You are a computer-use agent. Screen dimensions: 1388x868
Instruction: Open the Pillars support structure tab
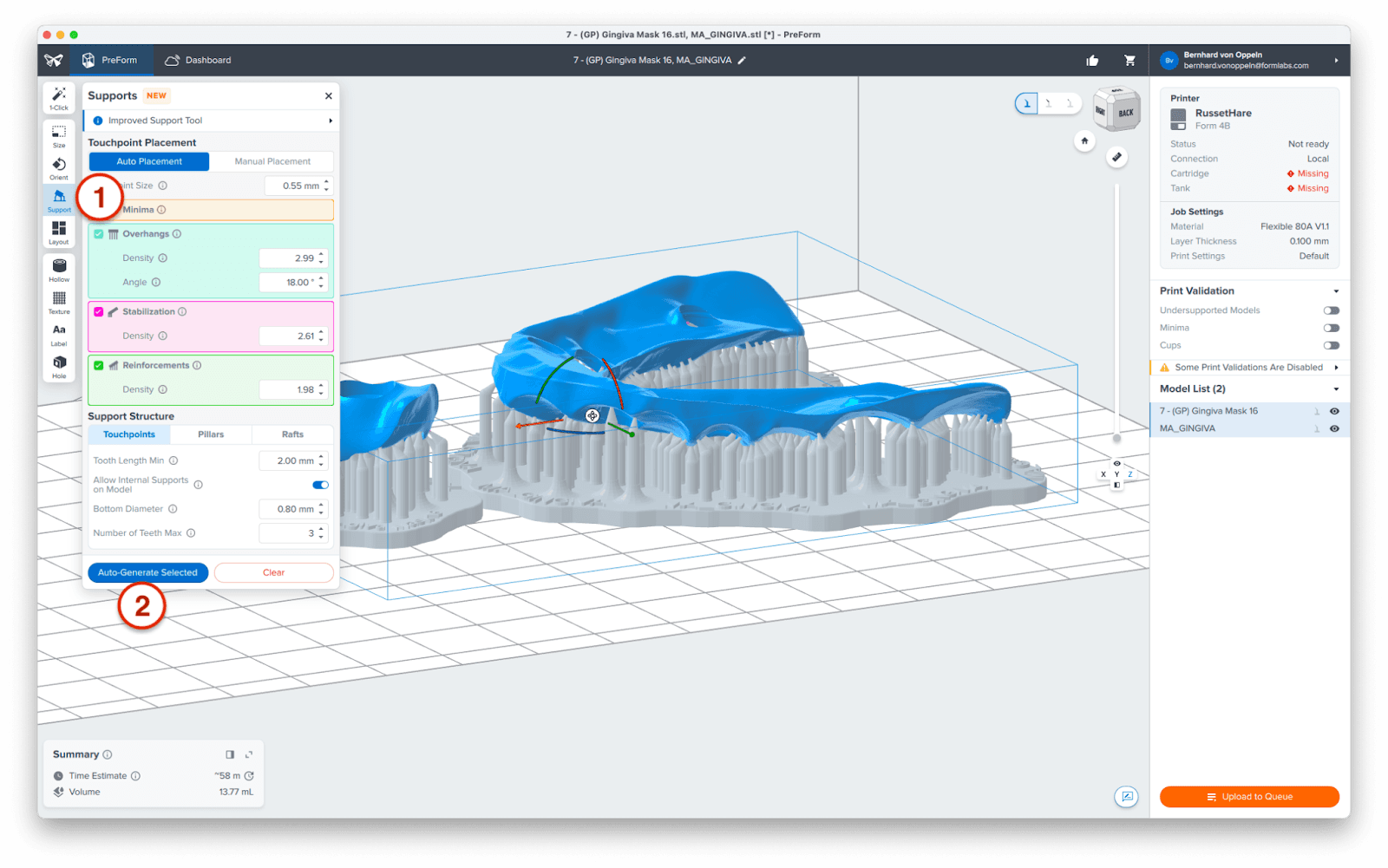pos(211,434)
